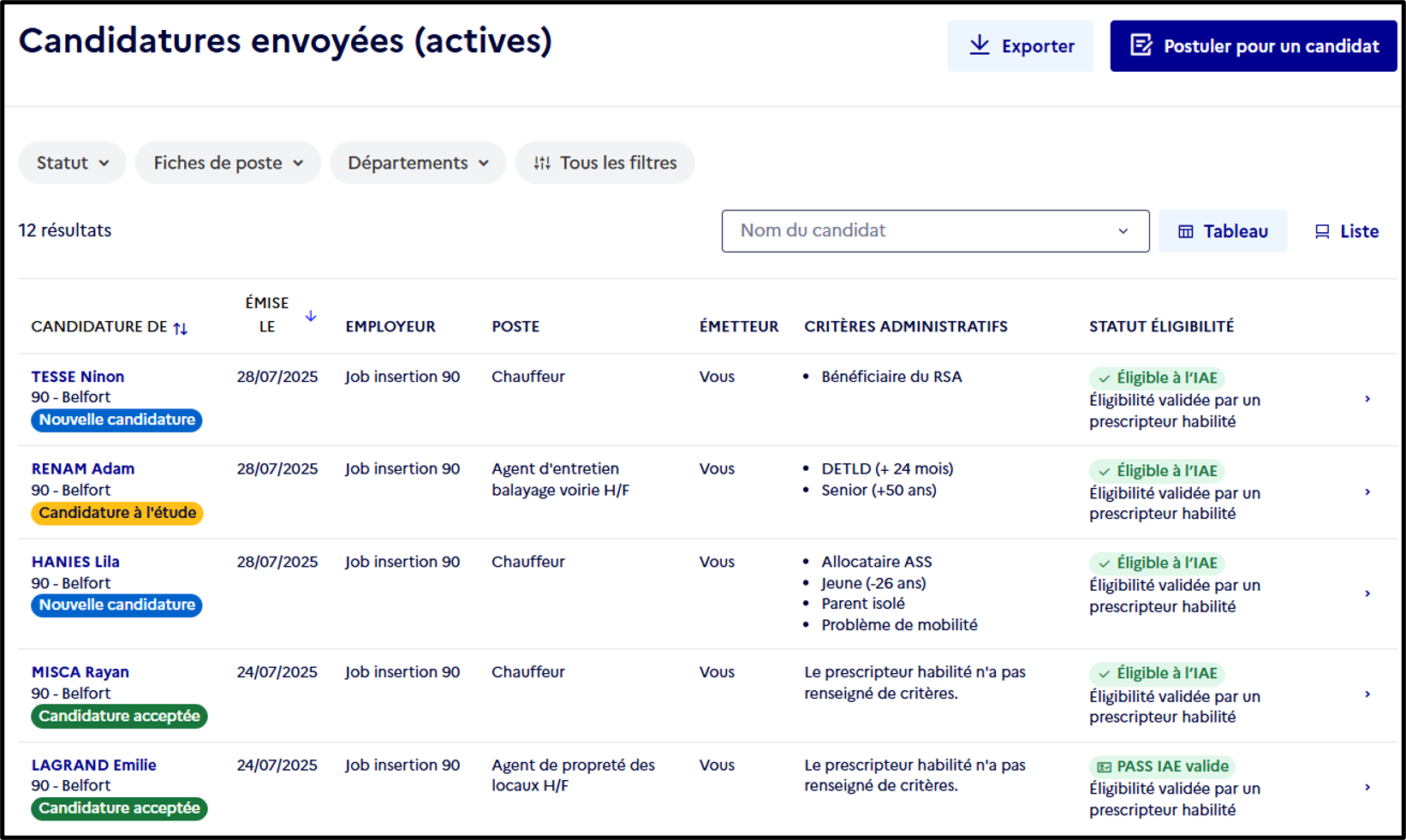The width and height of the screenshot is (1406, 840).
Task: Click Éligible à l'IAE badge for TESSE Ninon
Action: (1157, 378)
